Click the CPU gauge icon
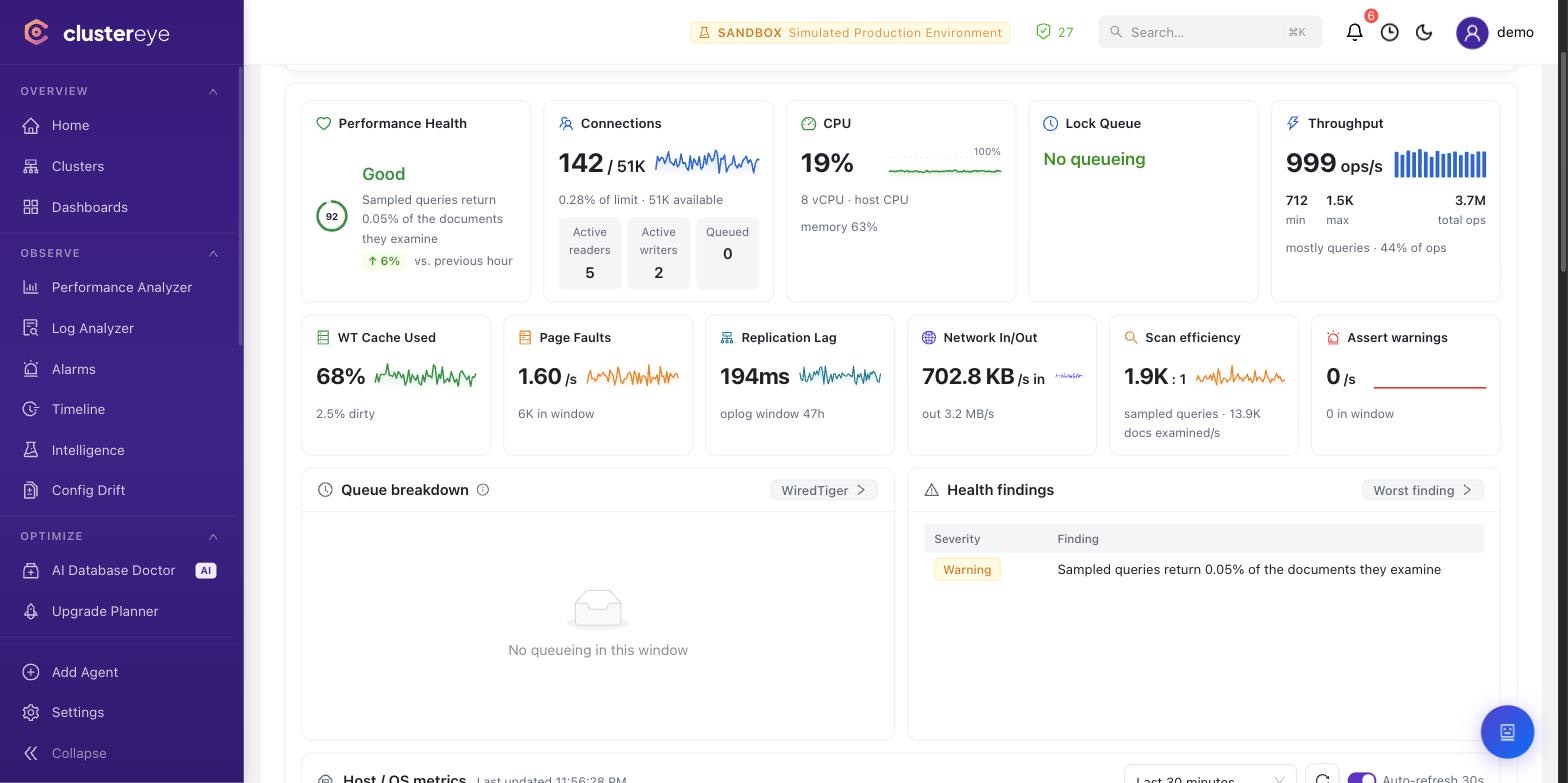 (808, 124)
